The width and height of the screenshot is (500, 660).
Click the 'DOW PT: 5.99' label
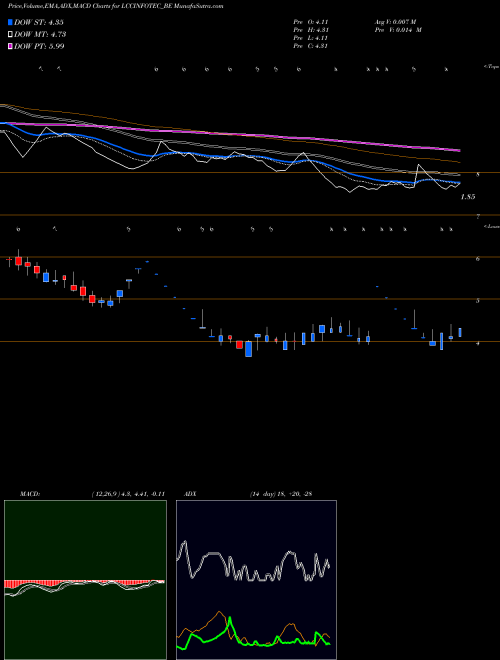[x=39, y=46]
